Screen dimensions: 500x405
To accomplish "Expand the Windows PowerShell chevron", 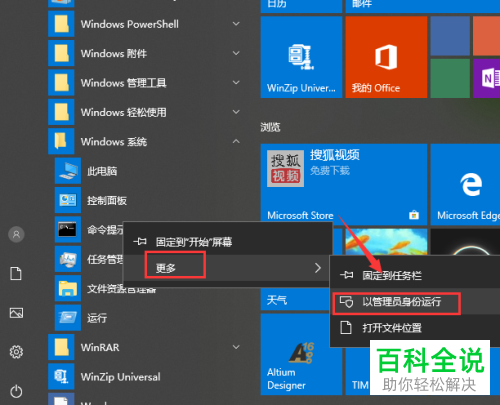I will click(x=236, y=24).
